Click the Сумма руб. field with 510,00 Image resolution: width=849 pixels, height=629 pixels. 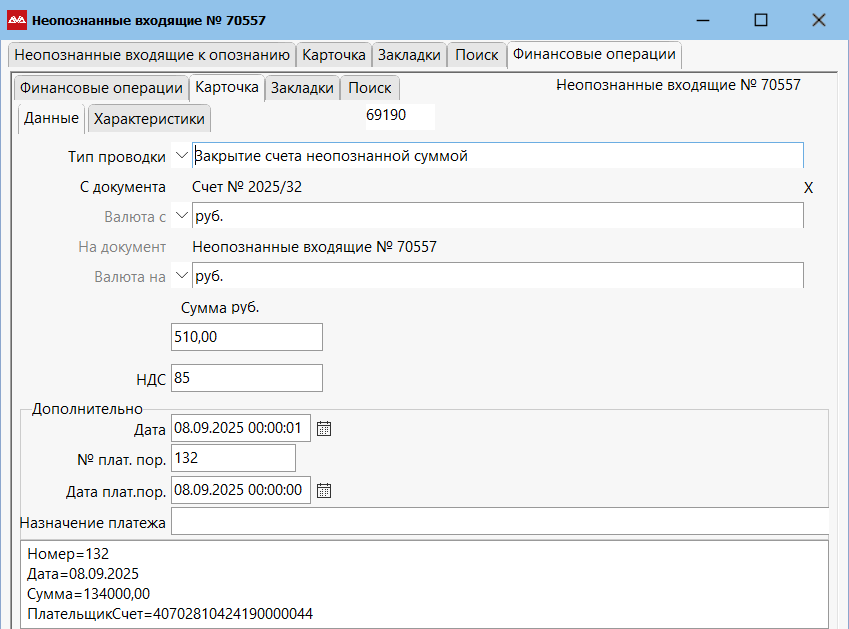pos(247,338)
